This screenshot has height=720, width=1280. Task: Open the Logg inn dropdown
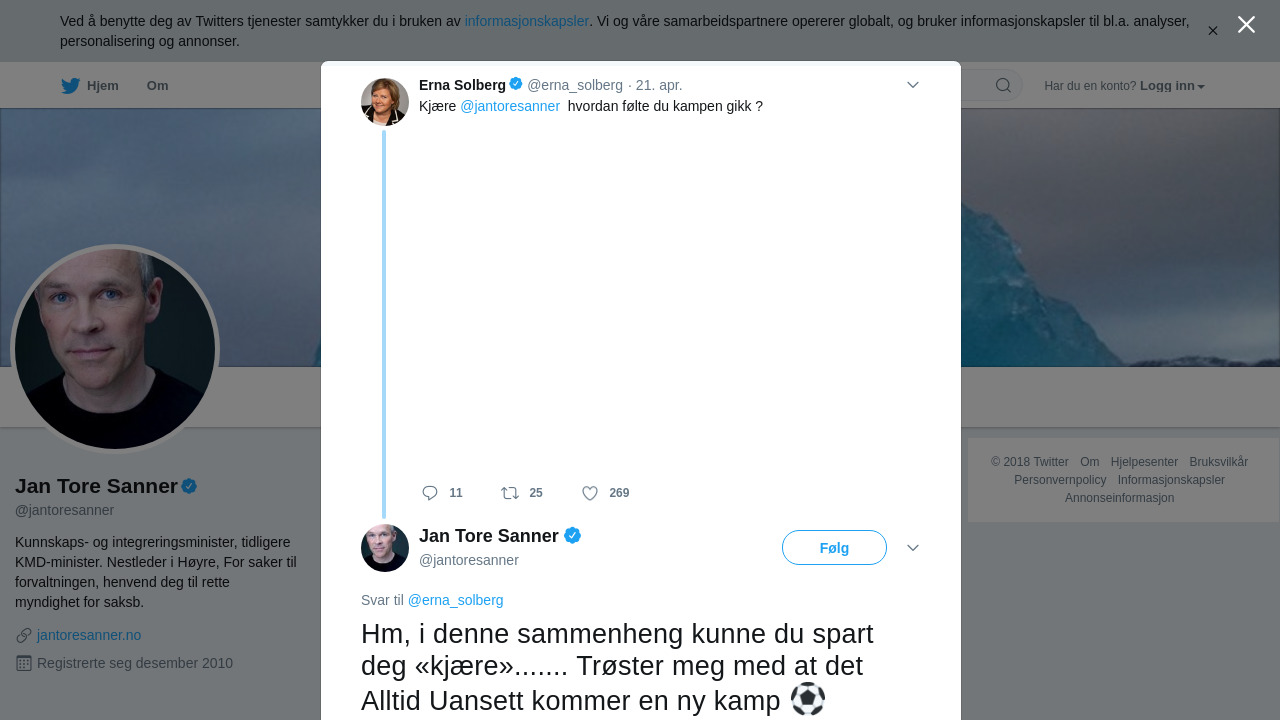(1172, 86)
